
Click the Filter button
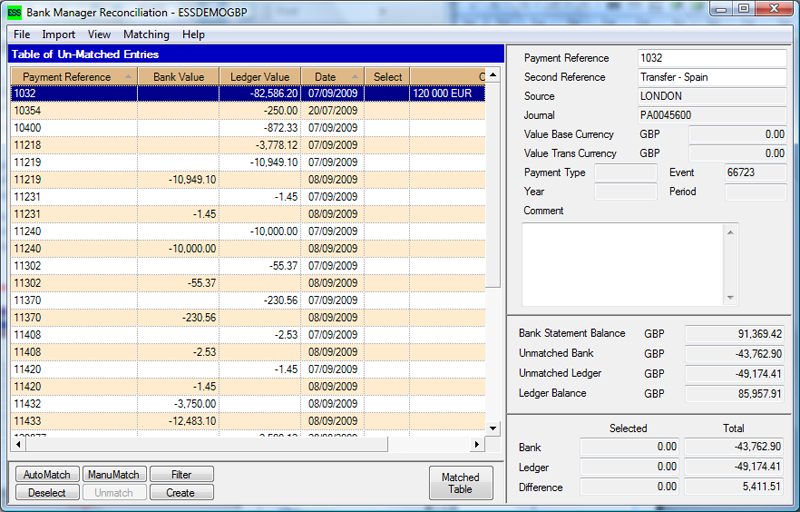181,474
